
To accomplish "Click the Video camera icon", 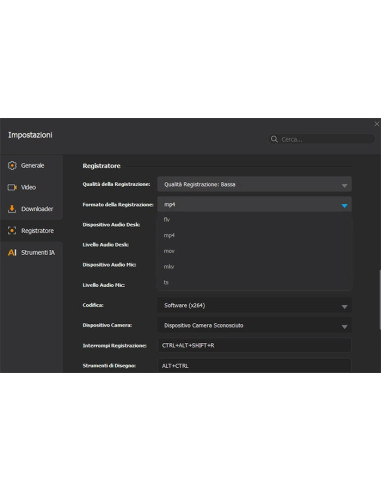I will (x=12, y=187).
